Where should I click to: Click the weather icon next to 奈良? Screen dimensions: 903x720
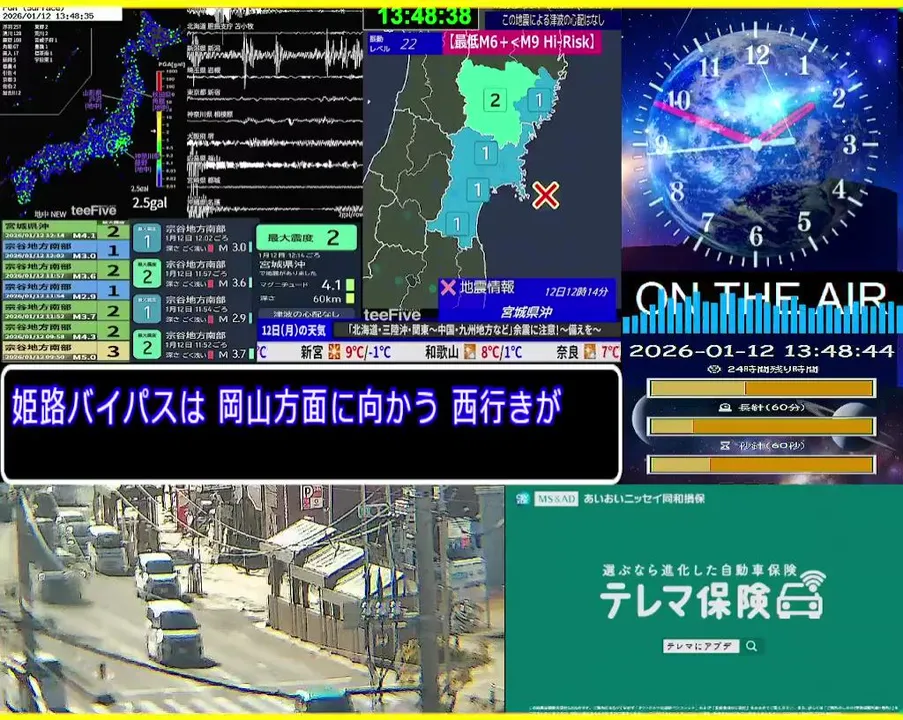(590, 352)
